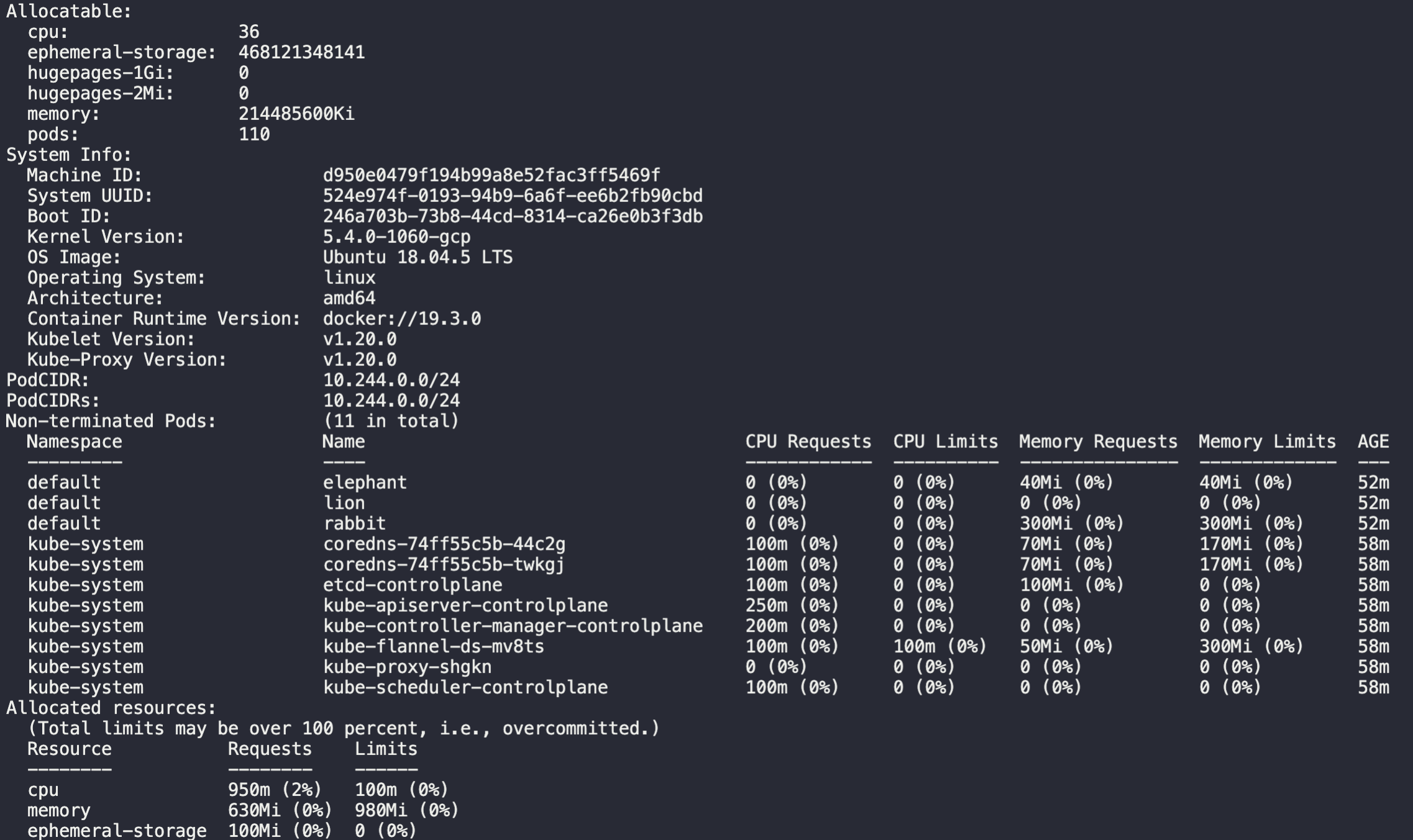1413x840 pixels.
Task: Click the CPU Requests column header
Action: pyautogui.click(x=808, y=442)
